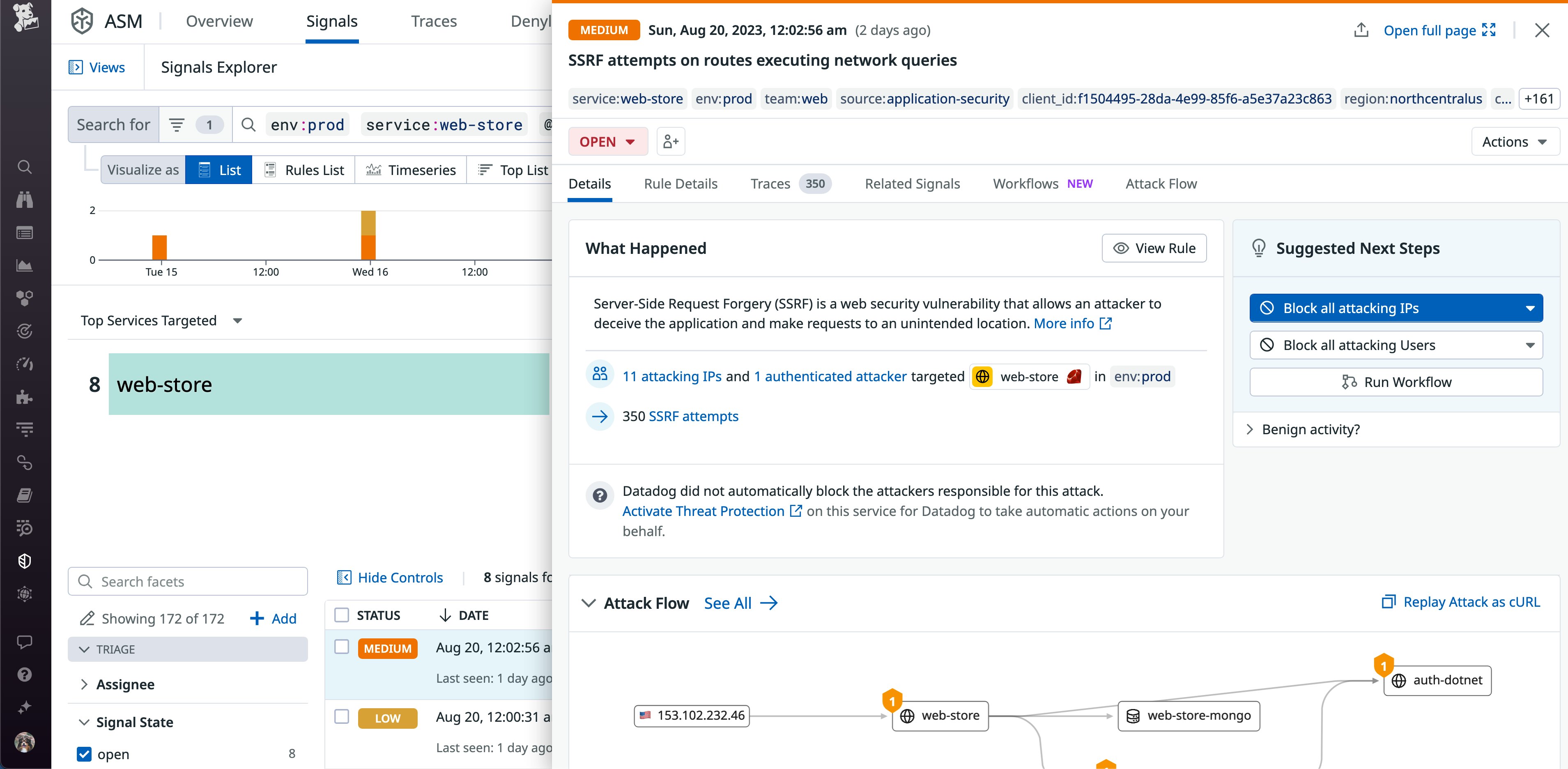Open the Activate Threat Protection link
Viewport: 1568px width, 769px height.
703,511
